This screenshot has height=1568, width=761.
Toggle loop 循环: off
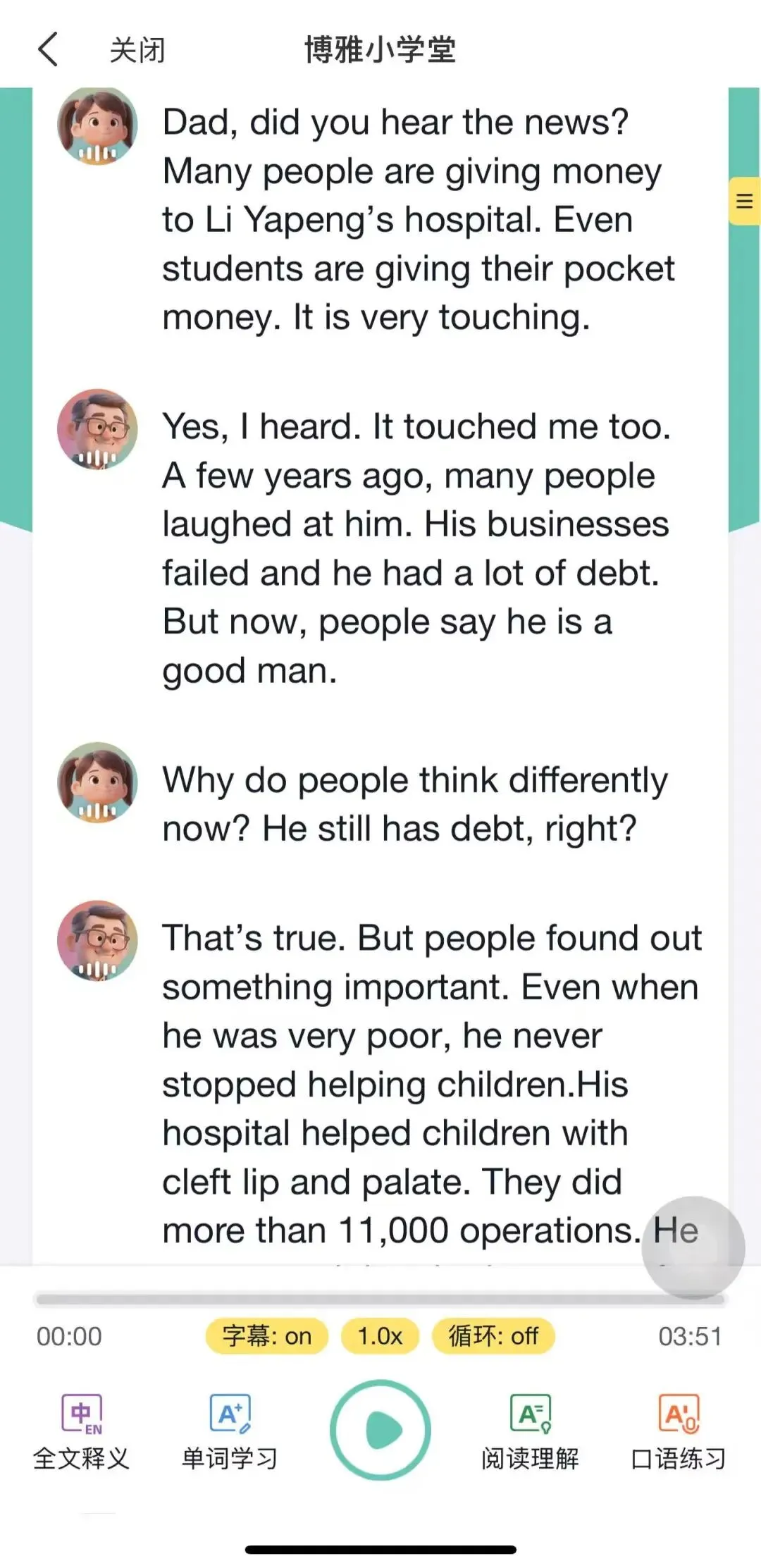coord(493,1336)
